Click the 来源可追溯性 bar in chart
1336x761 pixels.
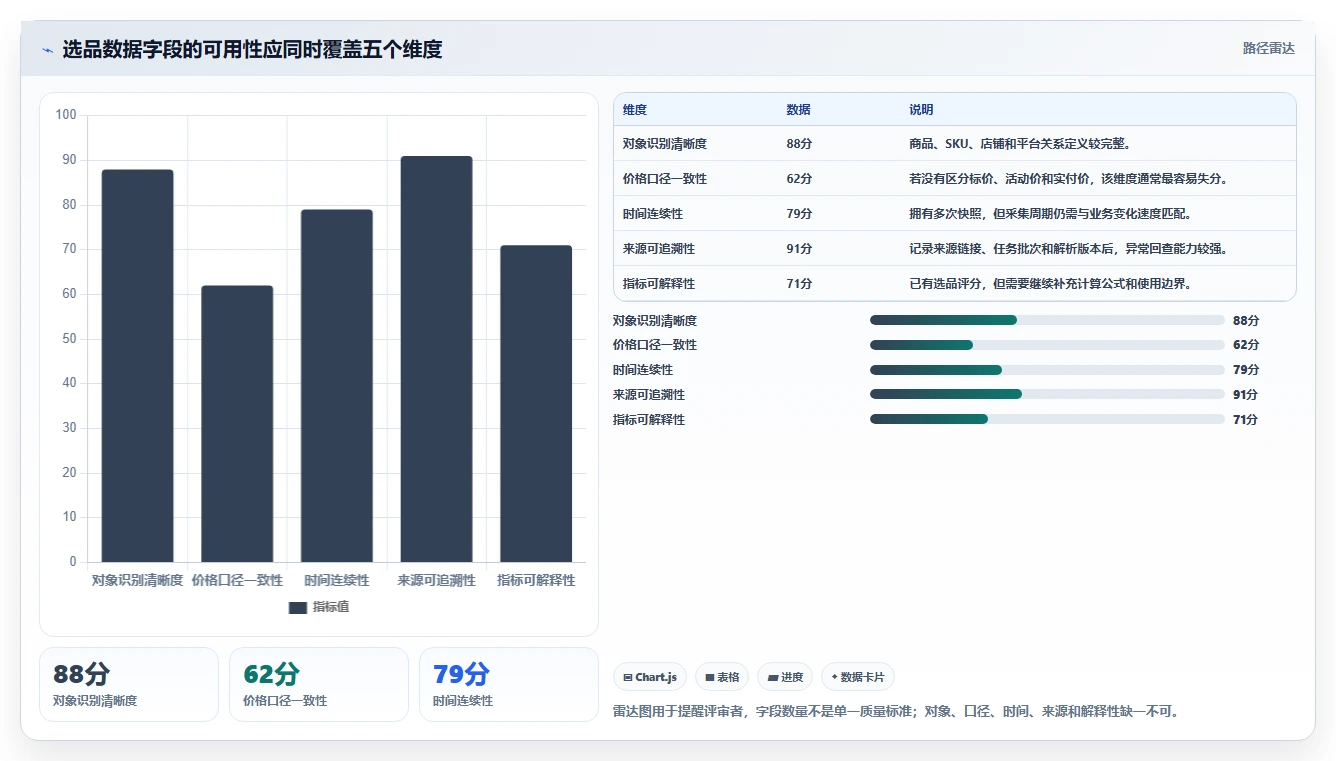pyautogui.click(x=436, y=359)
